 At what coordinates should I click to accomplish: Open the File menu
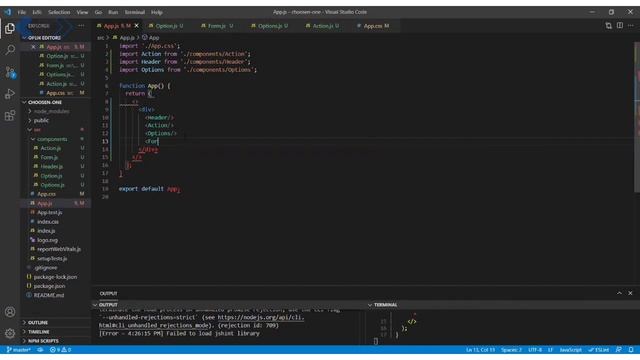(x=22, y=12)
